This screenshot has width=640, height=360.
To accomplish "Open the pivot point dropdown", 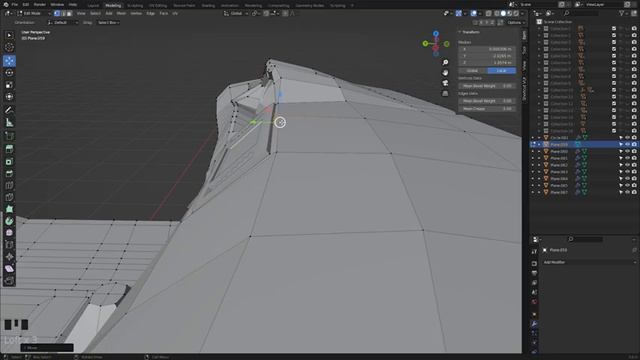I will [255, 13].
